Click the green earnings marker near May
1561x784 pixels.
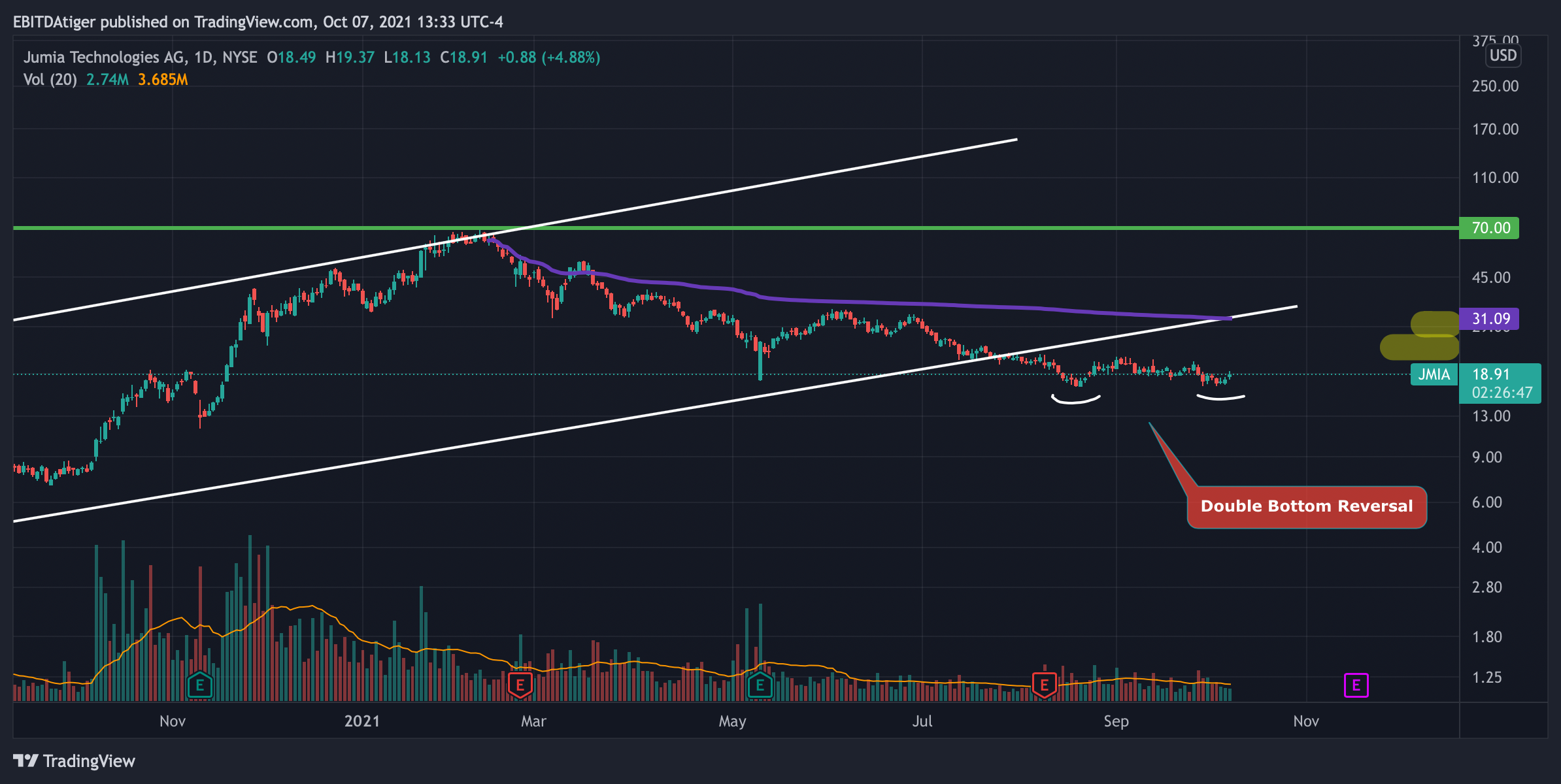point(760,685)
